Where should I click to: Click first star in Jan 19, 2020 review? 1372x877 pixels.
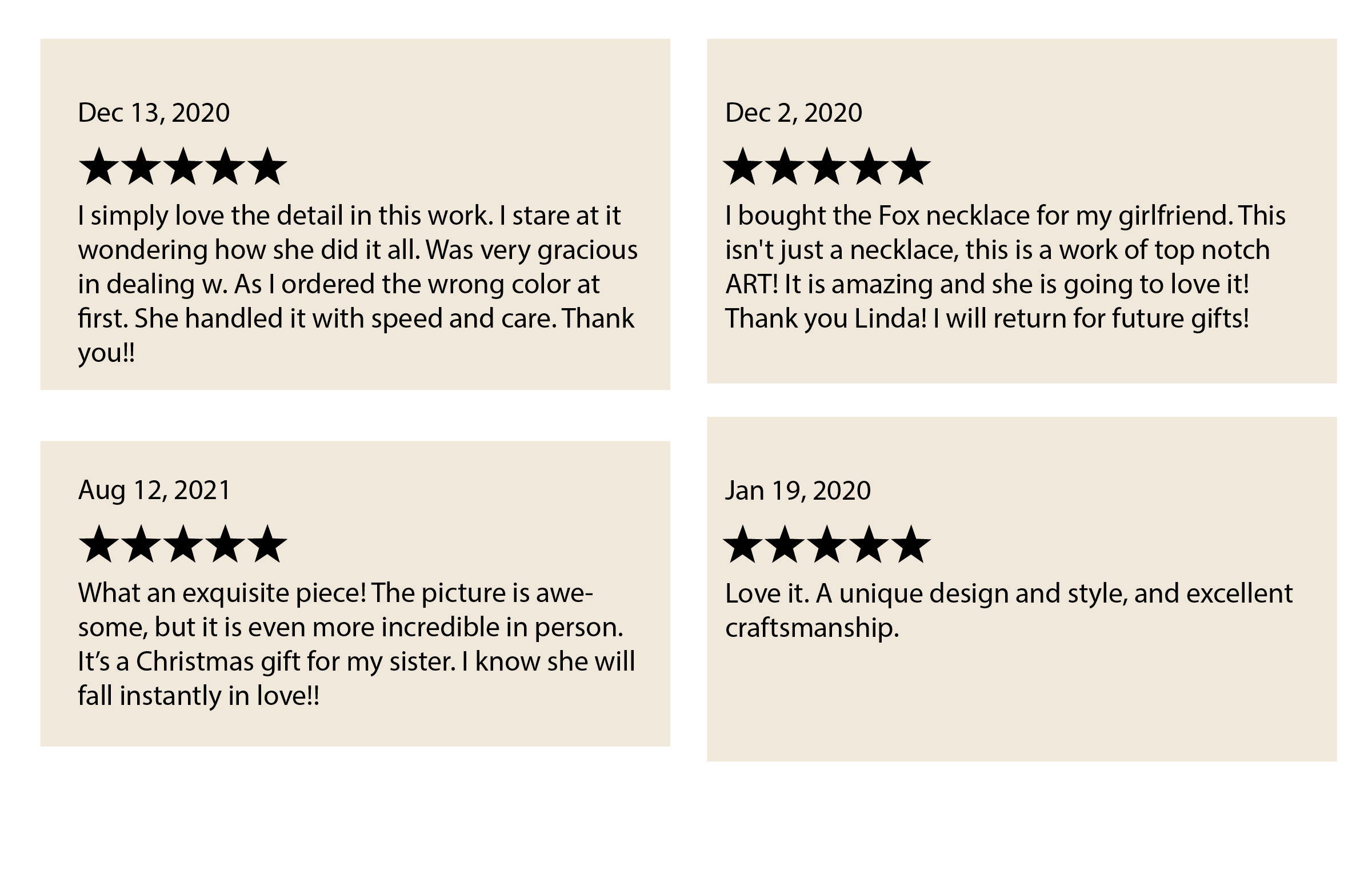(743, 544)
